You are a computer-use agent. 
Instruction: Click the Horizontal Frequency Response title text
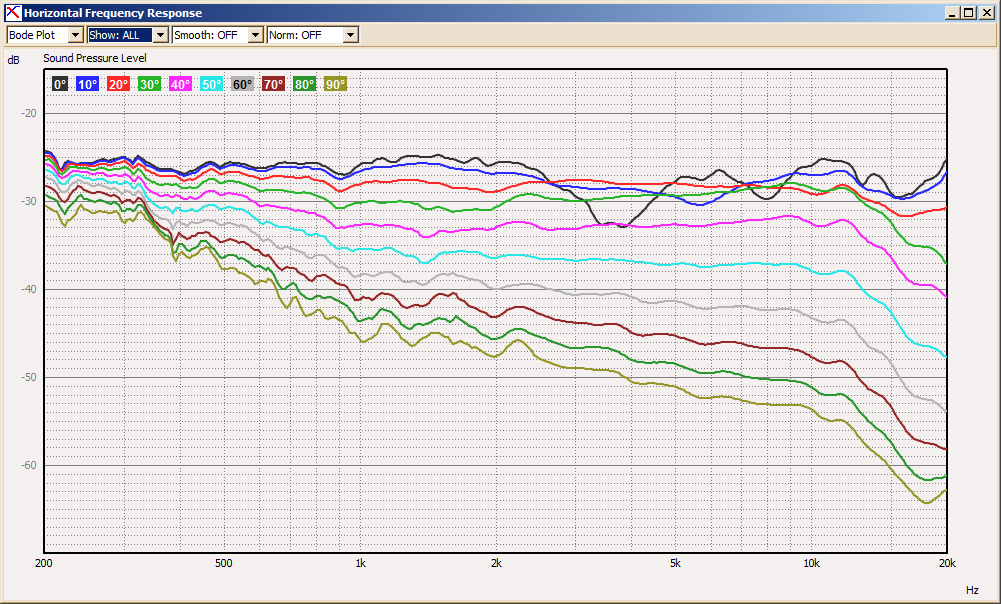[x=113, y=13]
